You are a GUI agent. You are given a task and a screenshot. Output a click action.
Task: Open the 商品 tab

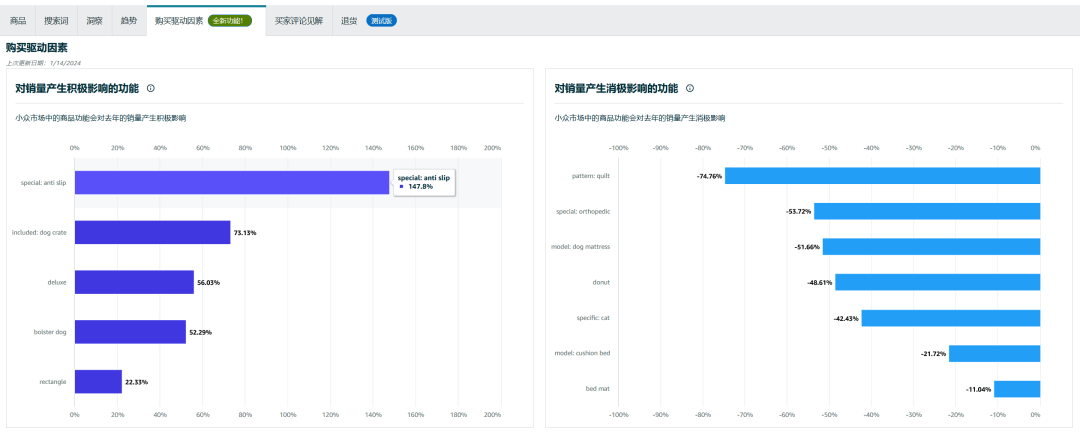pyautogui.click(x=18, y=20)
